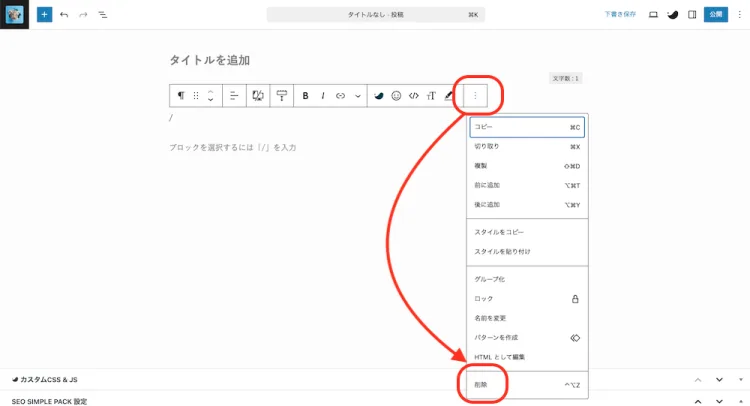Screen dimensions: 750x406
Task: Click the block options three-dot button
Action: 475,96
